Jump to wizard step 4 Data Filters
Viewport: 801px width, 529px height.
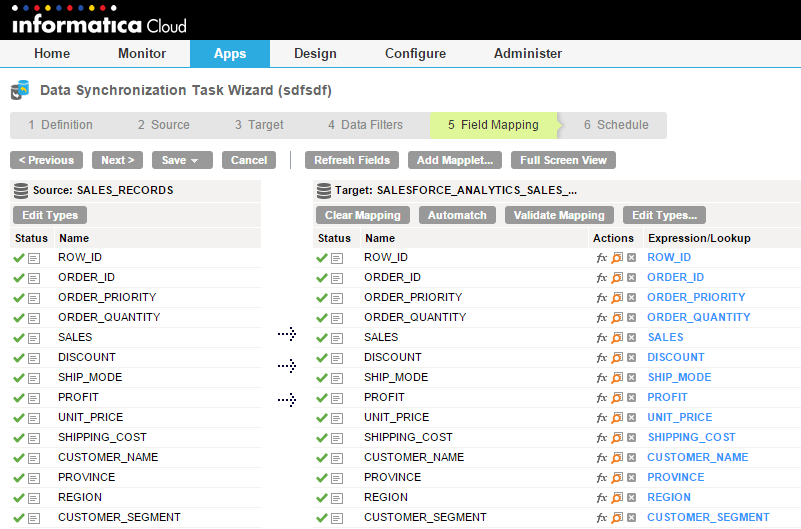coord(365,125)
